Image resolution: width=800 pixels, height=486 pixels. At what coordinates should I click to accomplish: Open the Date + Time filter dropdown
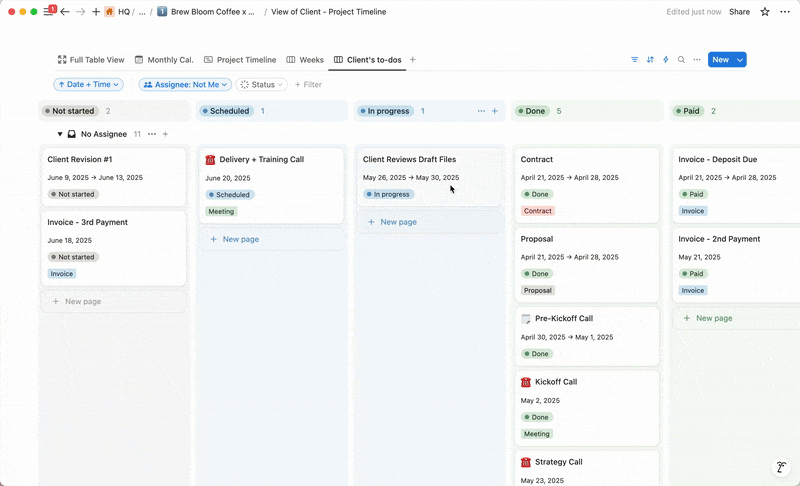89,85
